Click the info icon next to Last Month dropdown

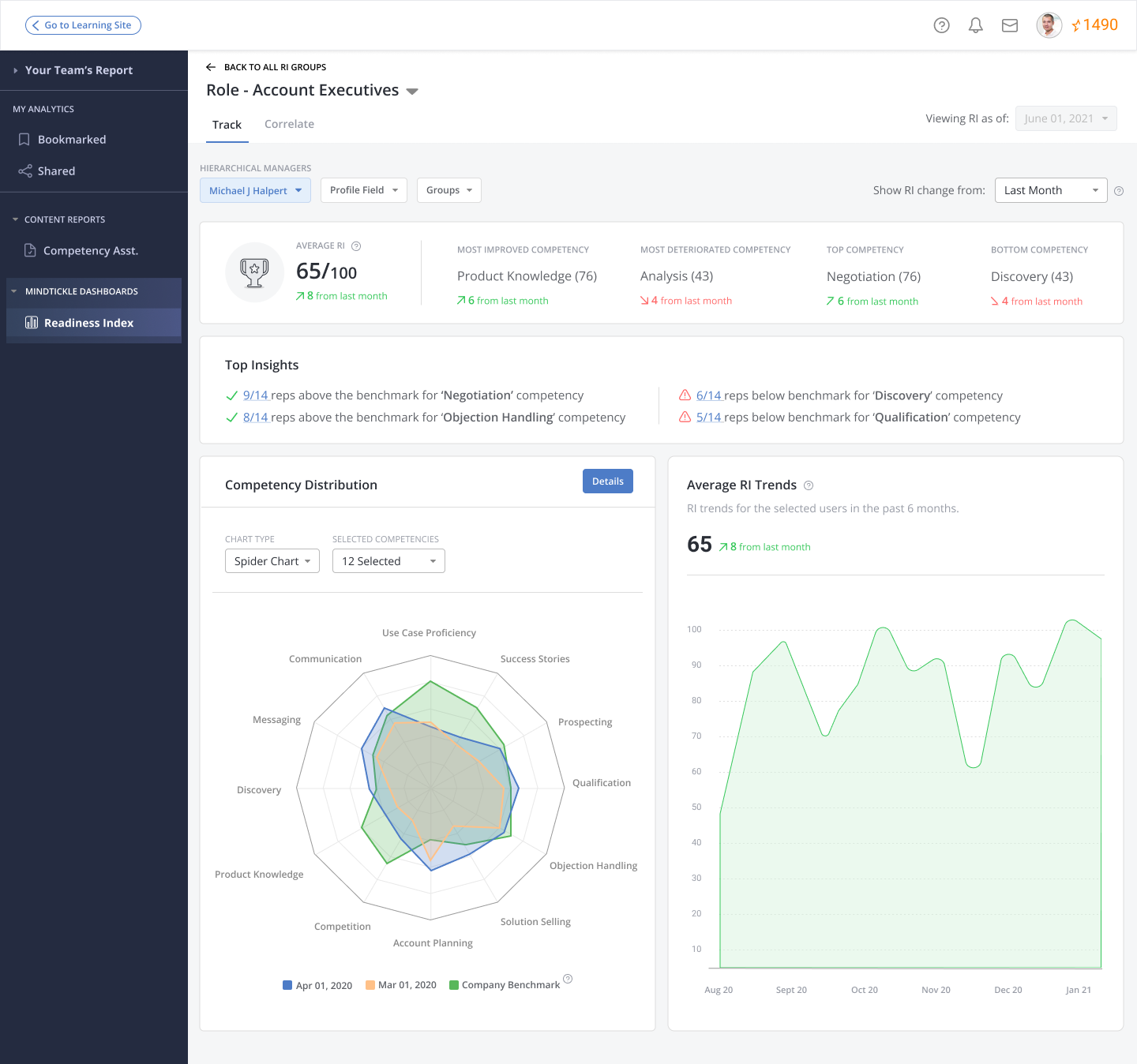[1119, 191]
